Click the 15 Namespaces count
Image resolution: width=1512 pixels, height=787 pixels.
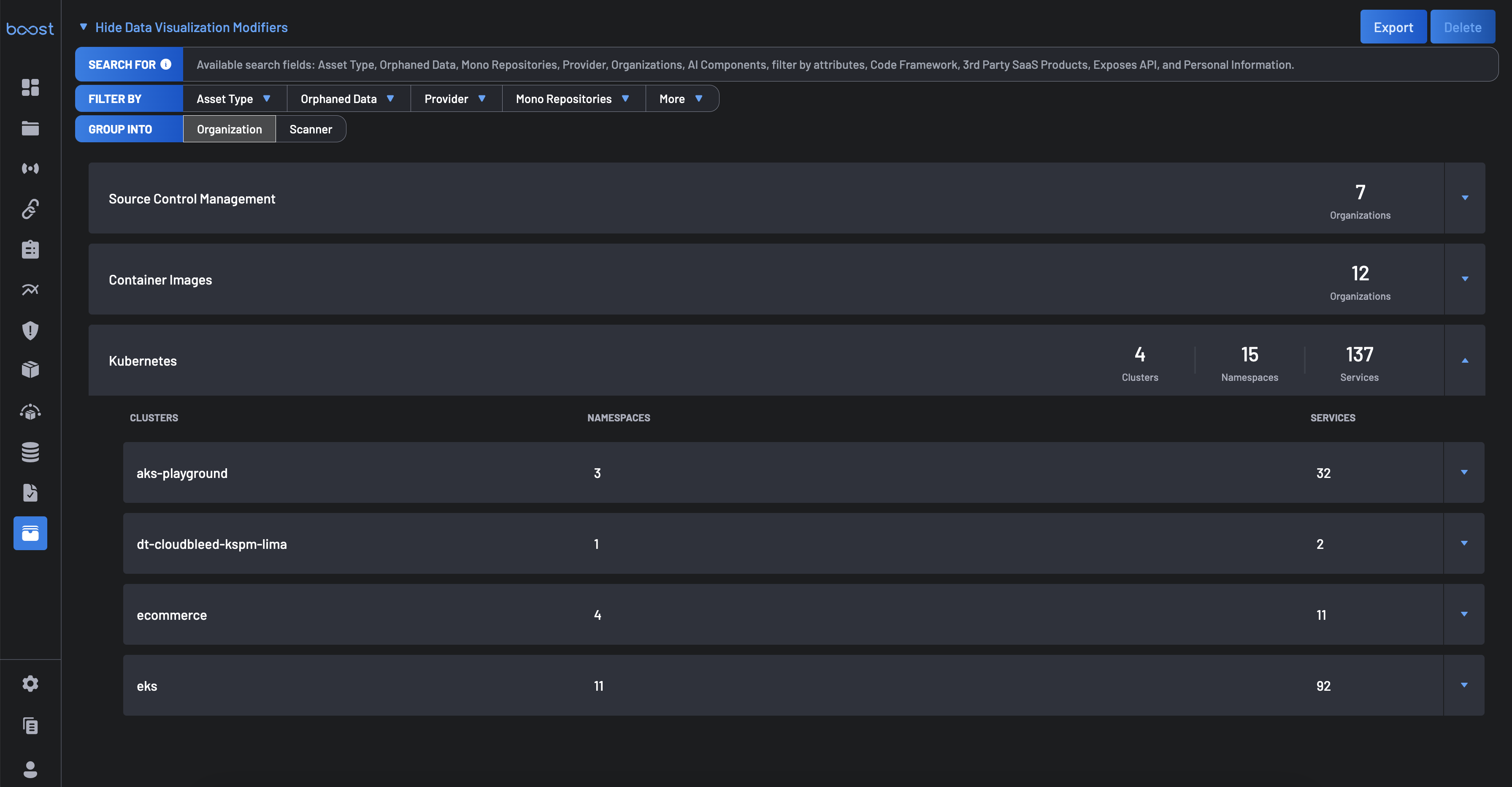(x=1250, y=364)
